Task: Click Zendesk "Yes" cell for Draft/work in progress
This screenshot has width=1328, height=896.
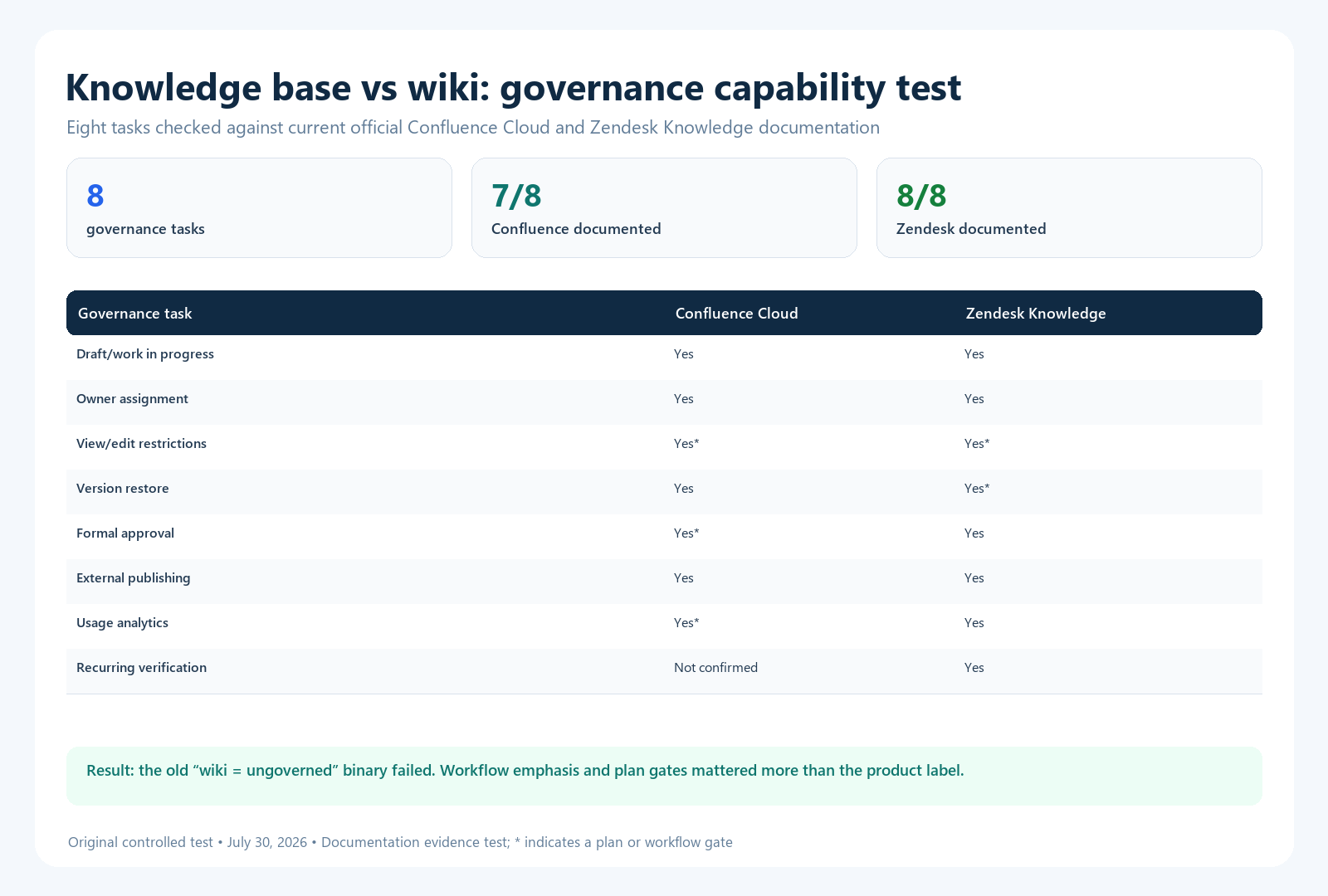Action: coord(974,354)
